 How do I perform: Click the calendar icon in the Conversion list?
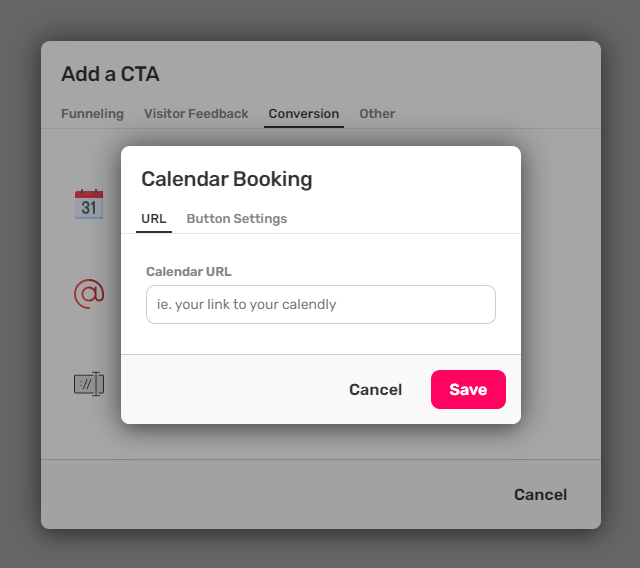point(89,204)
